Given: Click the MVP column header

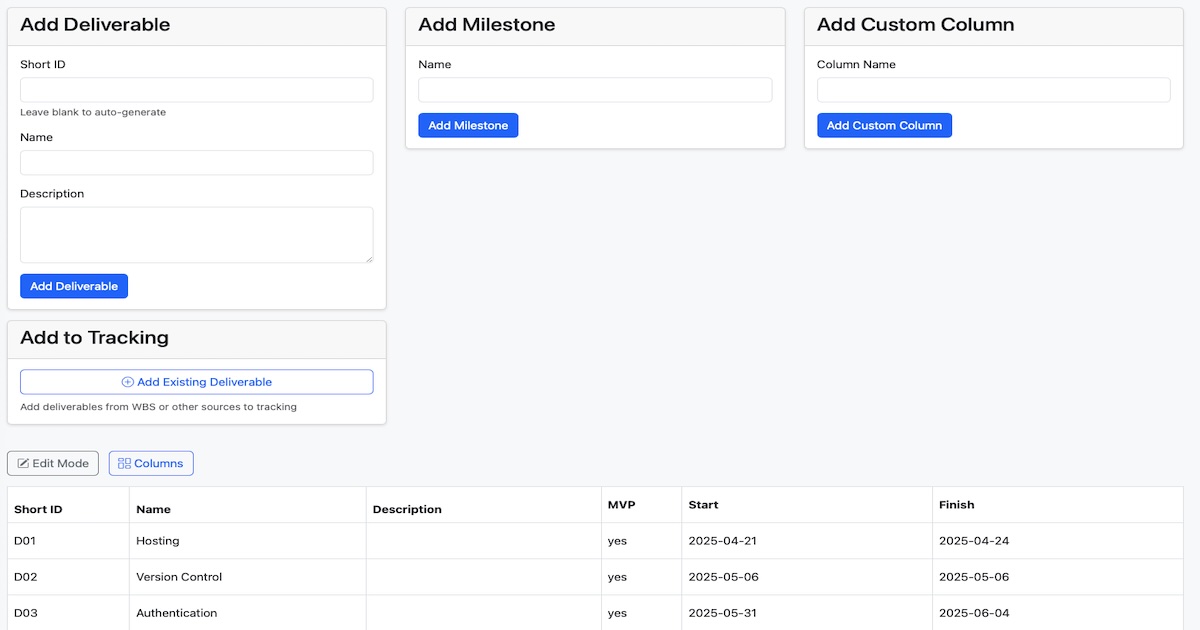Looking at the screenshot, I should click(x=642, y=505).
